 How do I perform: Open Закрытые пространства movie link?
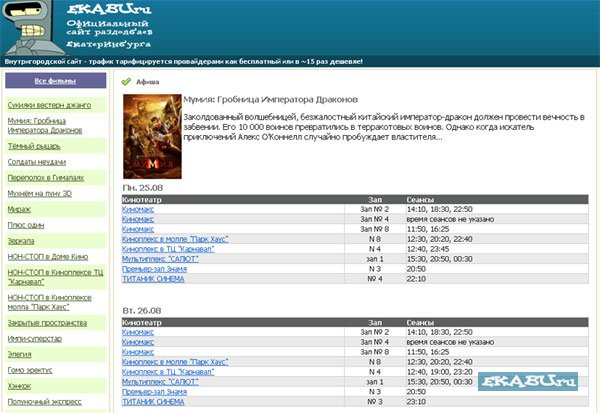tap(47, 323)
